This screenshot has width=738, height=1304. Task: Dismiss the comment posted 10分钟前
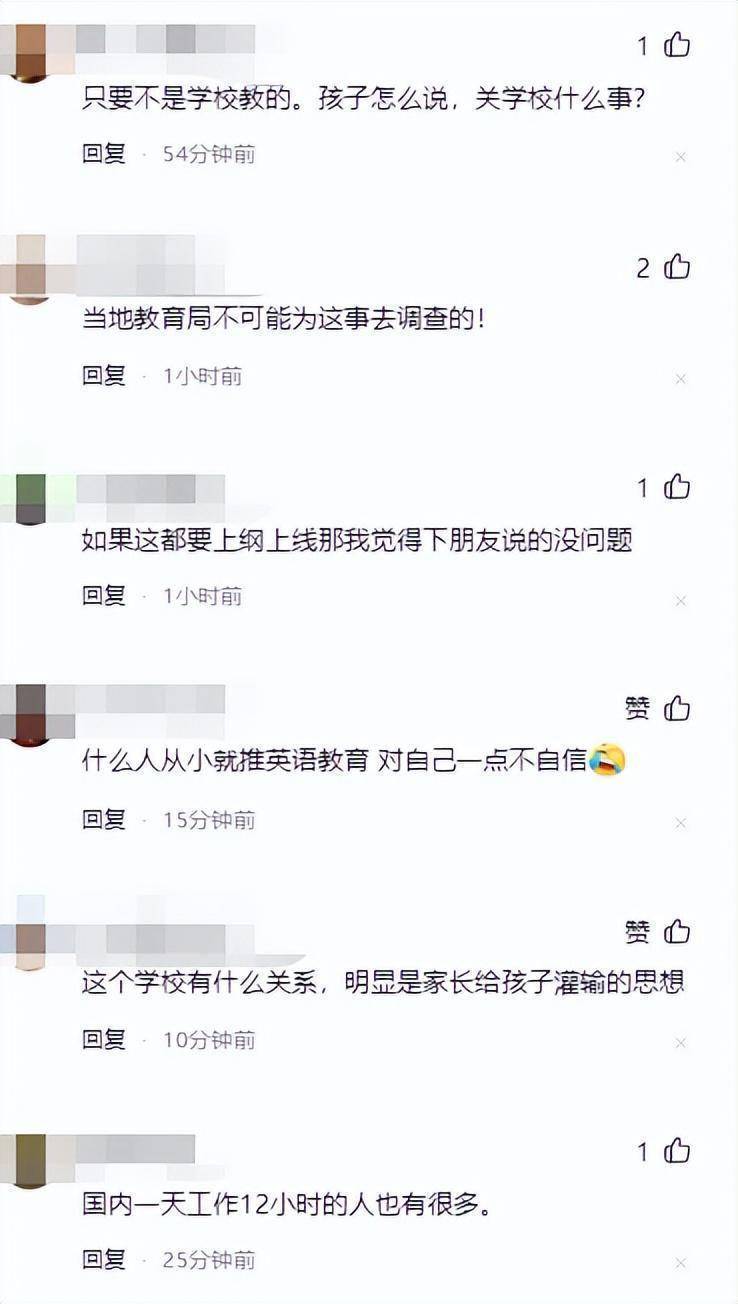pos(681,1043)
